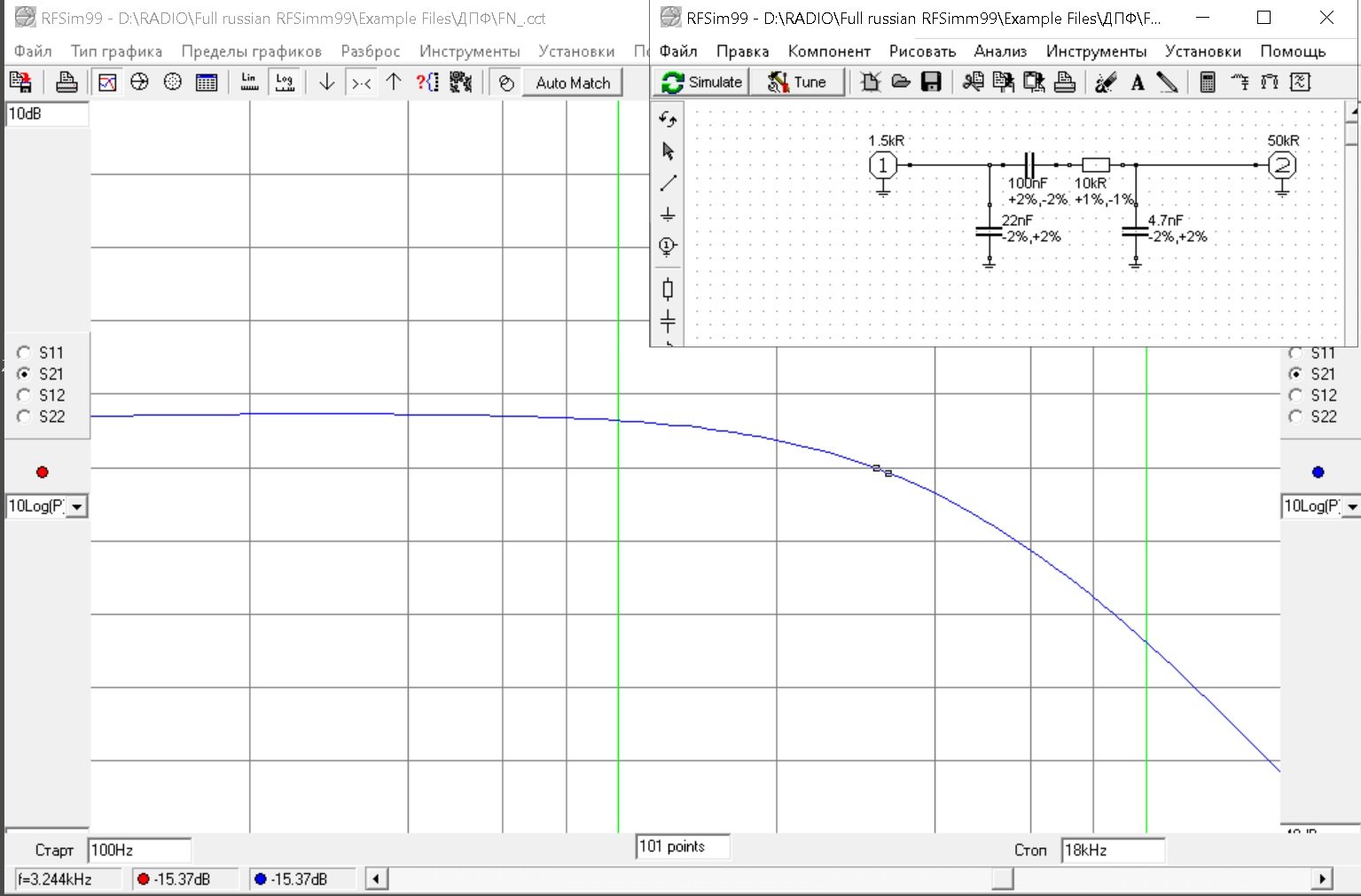Select the pencil draw tool

coord(1168,82)
